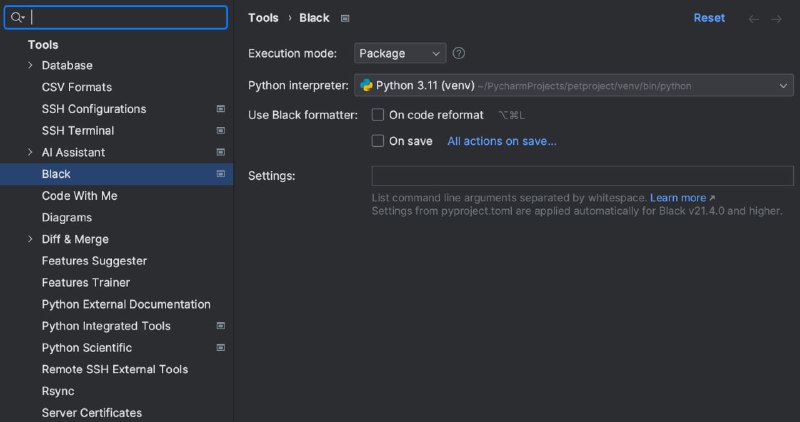This screenshot has height=422, width=800.
Task: Select CSV Formats settings page
Action: click(x=77, y=87)
